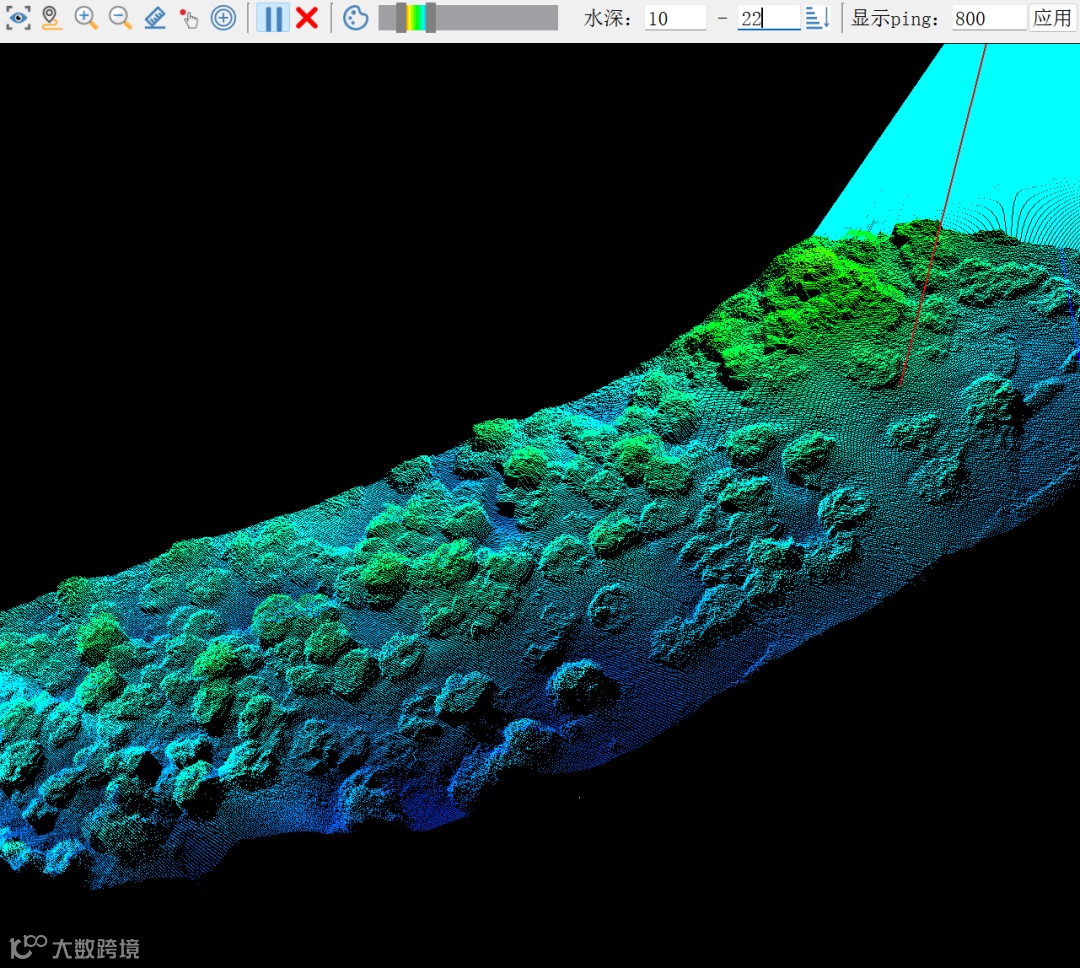Activate the point picking hand tool
1080x968 pixels.
188,18
